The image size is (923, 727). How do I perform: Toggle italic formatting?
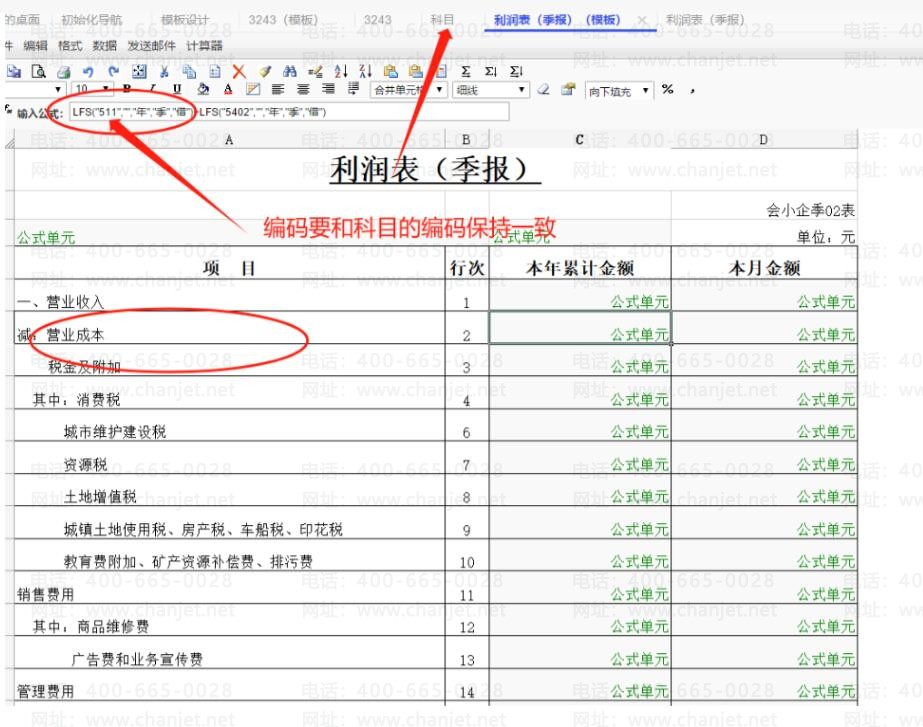coord(152,89)
